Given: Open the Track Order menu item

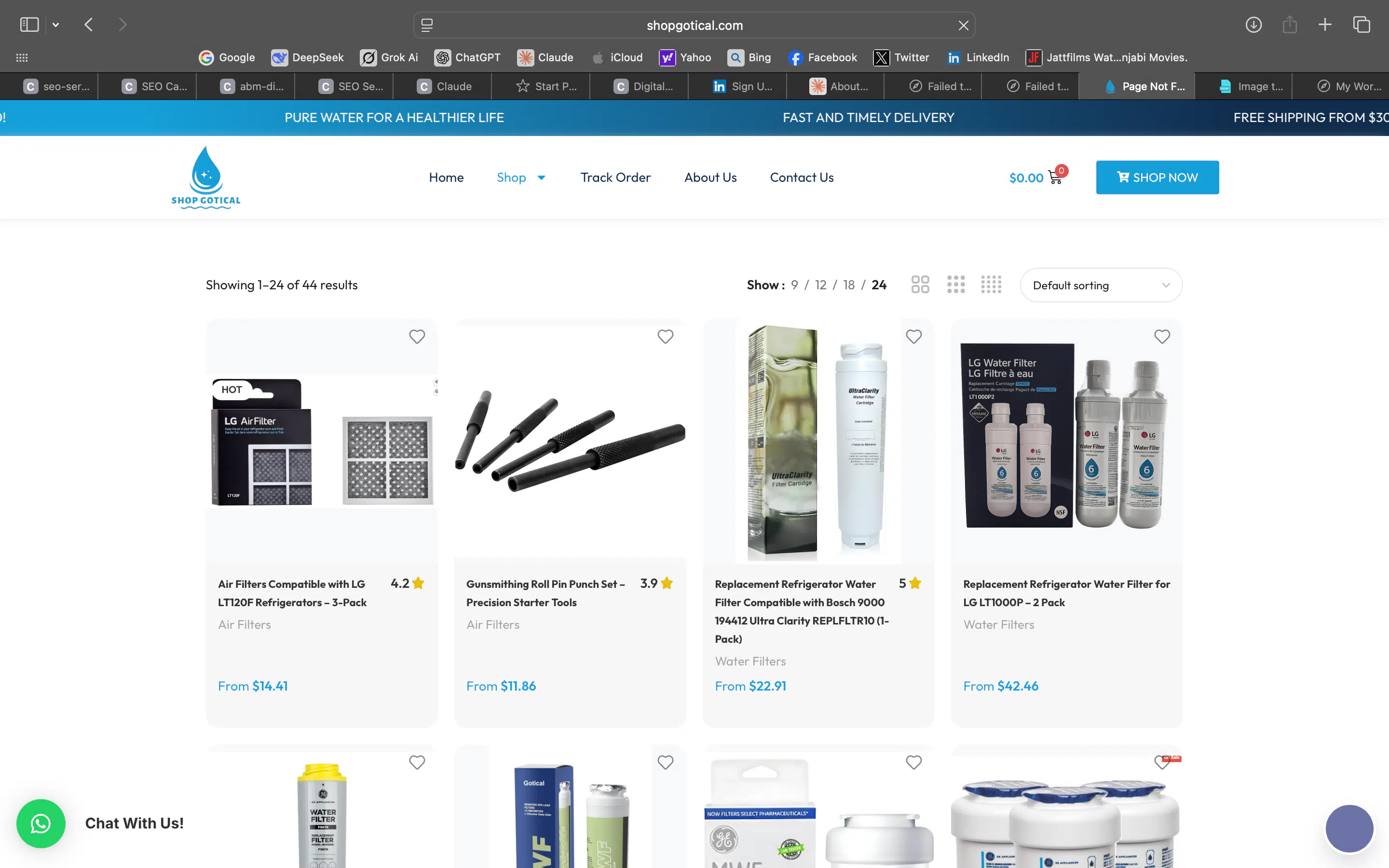Looking at the screenshot, I should point(615,177).
